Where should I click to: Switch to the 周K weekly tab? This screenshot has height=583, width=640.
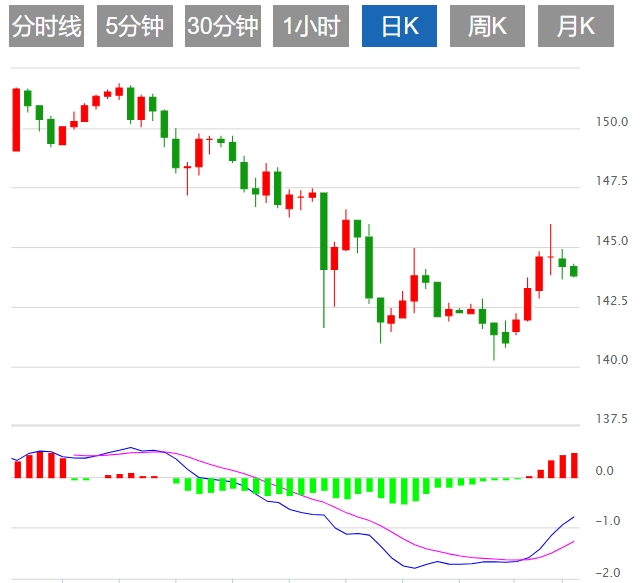pyautogui.click(x=487, y=26)
